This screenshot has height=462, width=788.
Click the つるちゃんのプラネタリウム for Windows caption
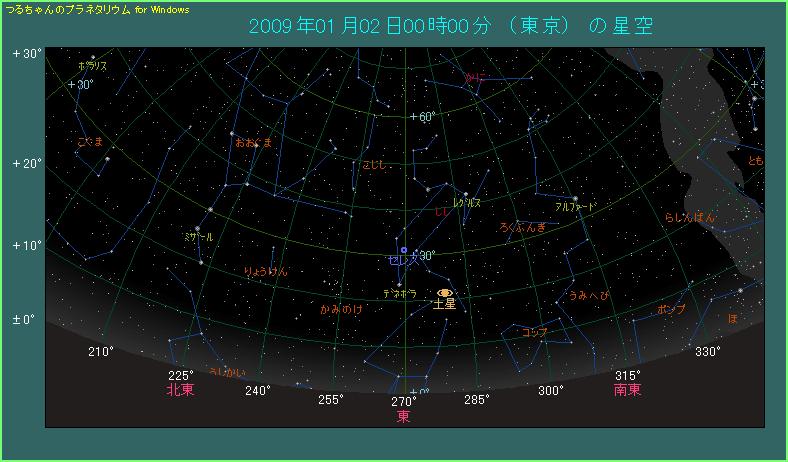pyautogui.click(x=97, y=10)
